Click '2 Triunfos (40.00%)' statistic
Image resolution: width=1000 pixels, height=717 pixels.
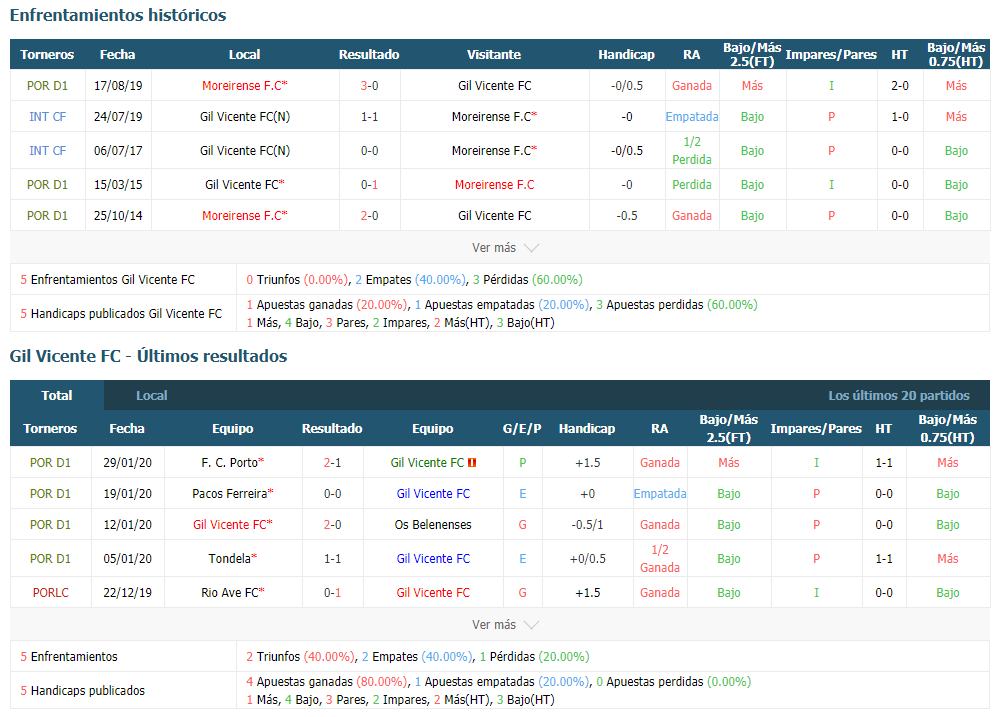(300, 656)
